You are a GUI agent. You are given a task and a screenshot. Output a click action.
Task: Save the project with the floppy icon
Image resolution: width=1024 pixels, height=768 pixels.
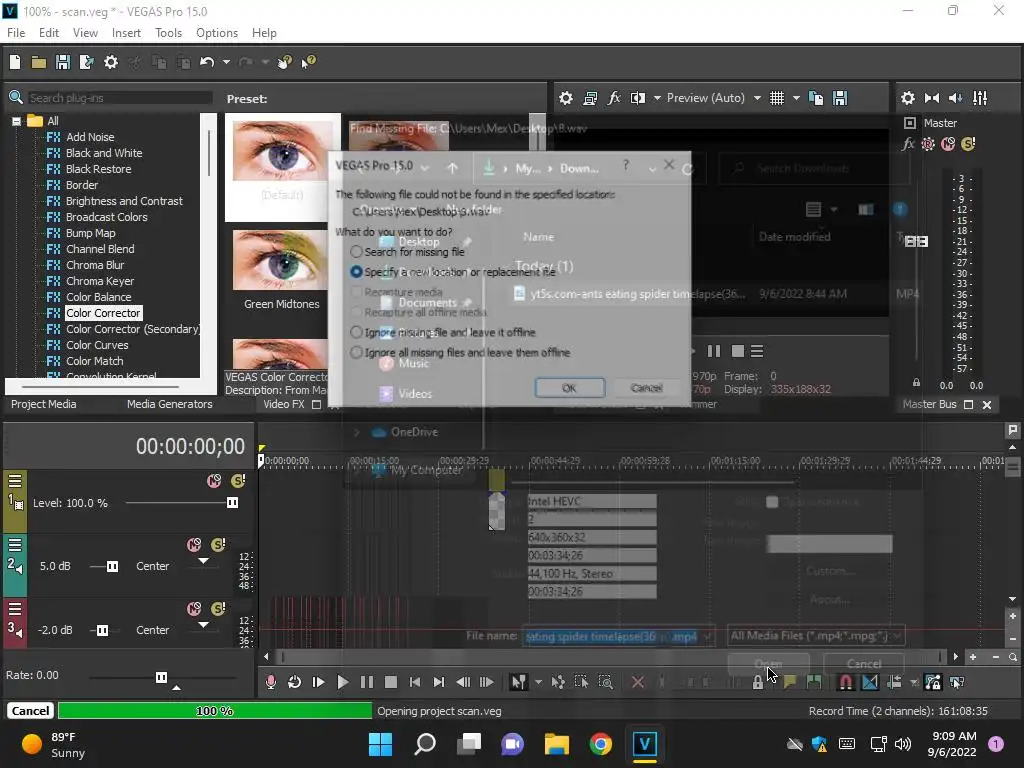(x=63, y=62)
